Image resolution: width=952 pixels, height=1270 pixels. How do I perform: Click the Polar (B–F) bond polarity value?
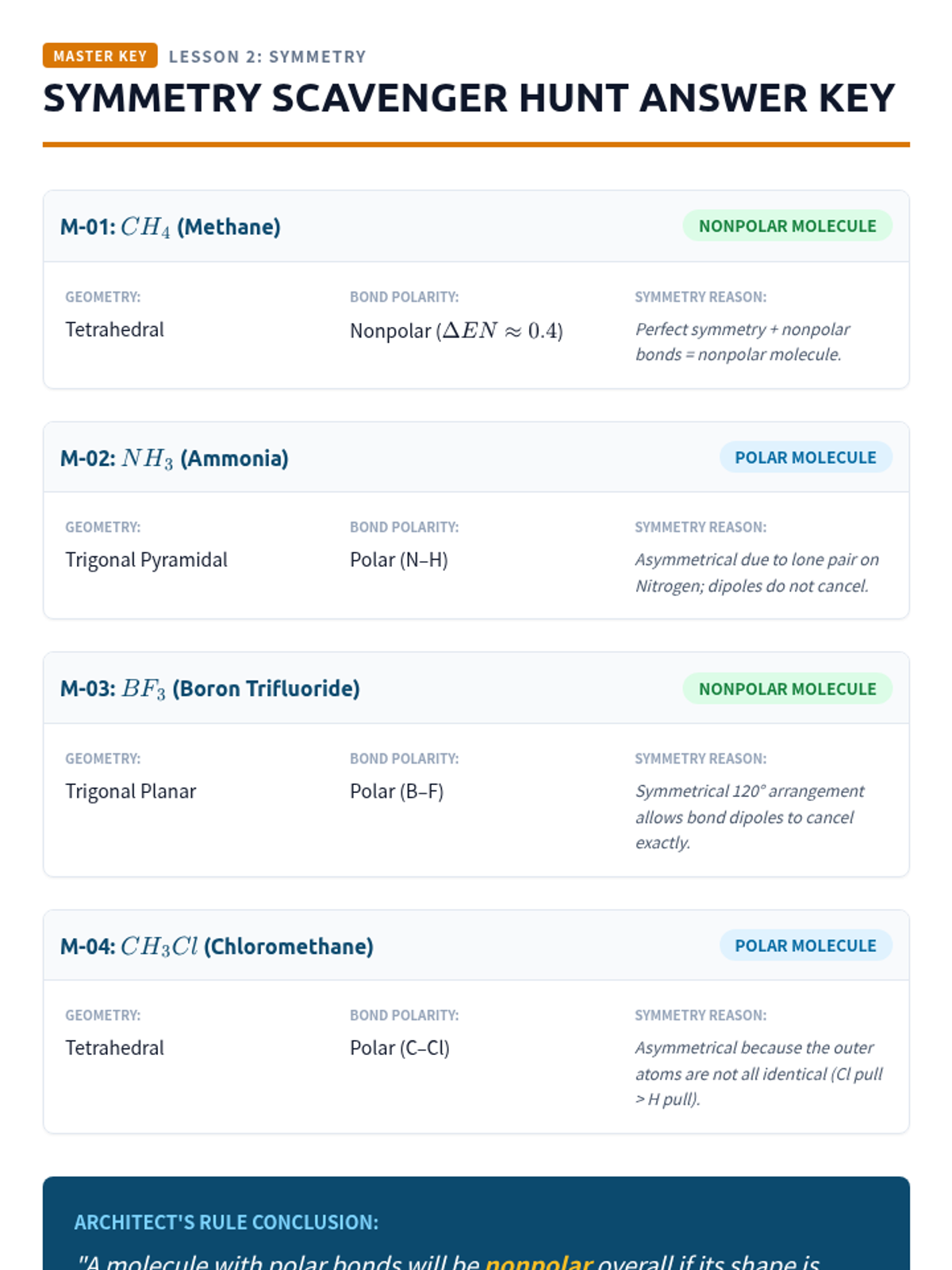(x=397, y=791)
